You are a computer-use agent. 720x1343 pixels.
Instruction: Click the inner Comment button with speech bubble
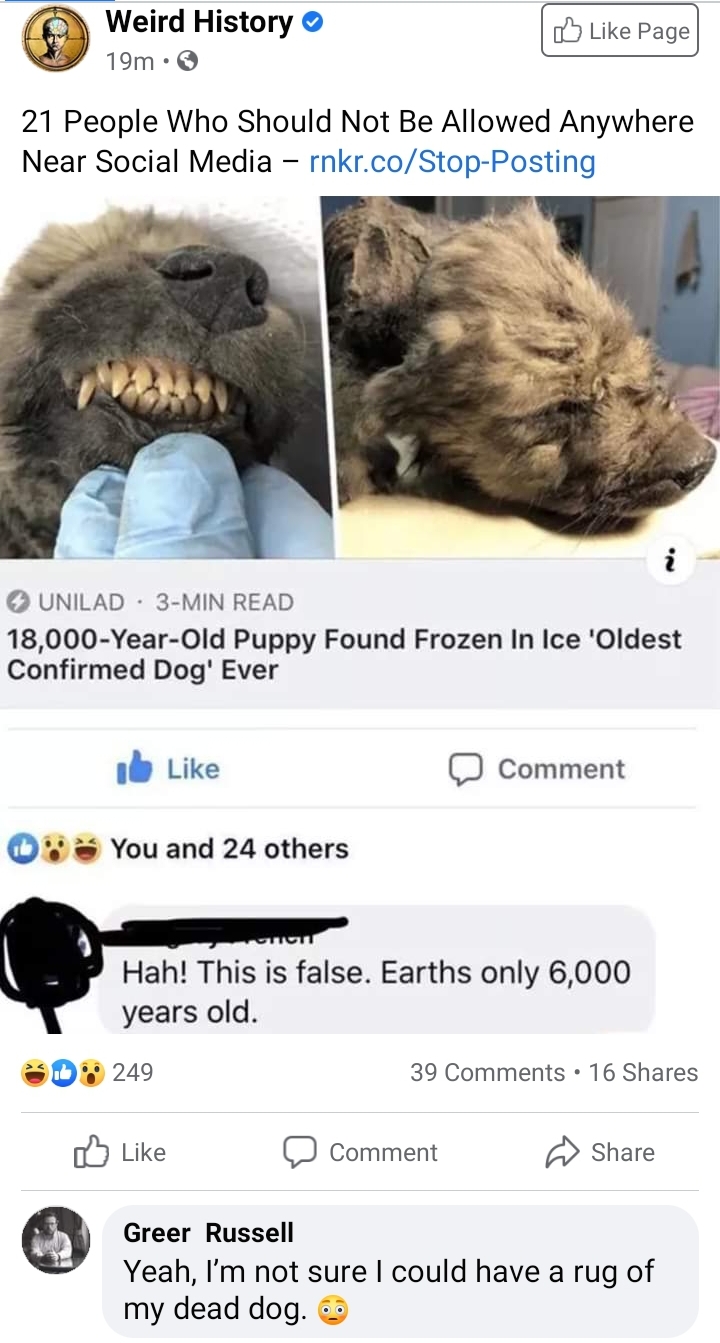[x=536, y=769]
